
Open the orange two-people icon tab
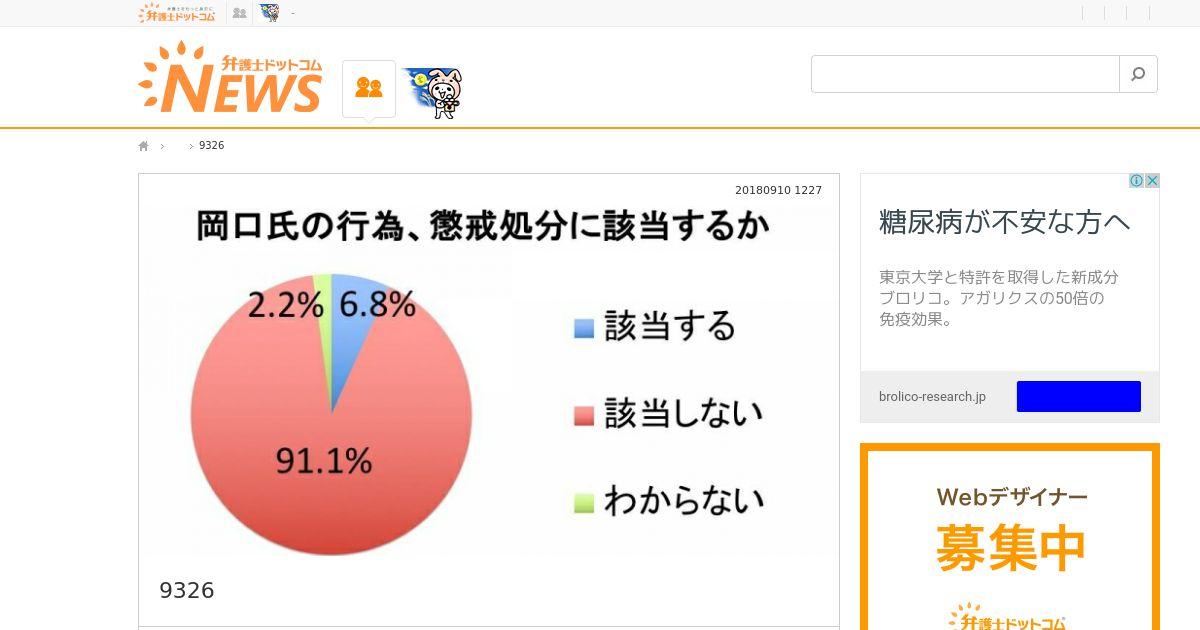369,88
